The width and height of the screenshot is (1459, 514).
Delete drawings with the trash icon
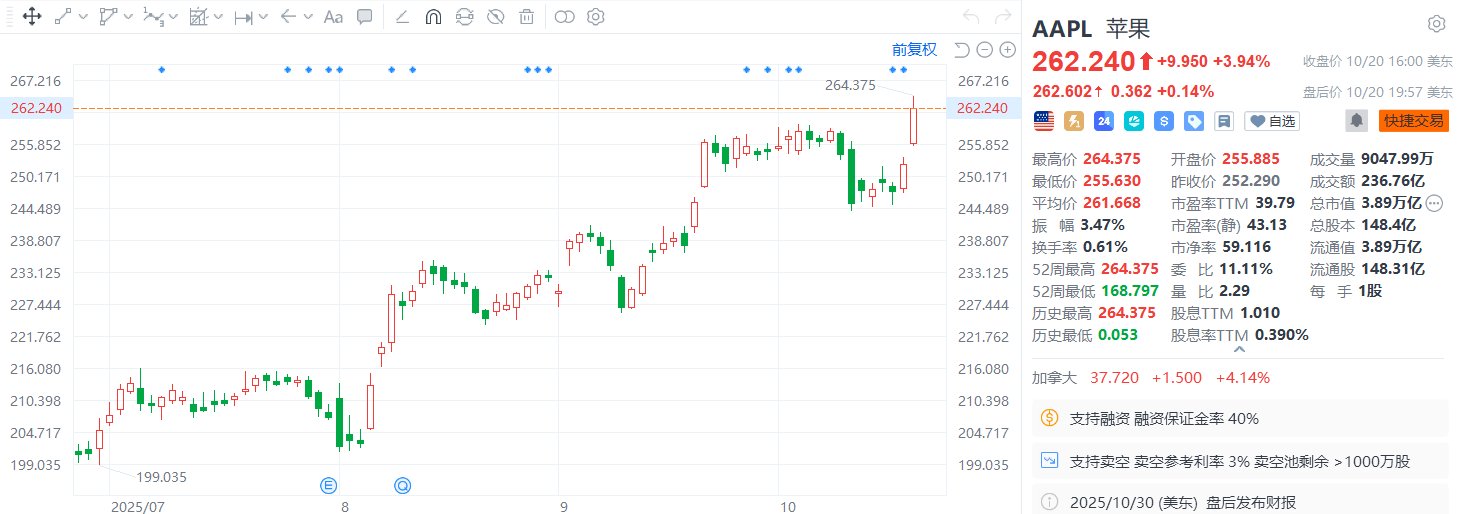click(527, 17)
